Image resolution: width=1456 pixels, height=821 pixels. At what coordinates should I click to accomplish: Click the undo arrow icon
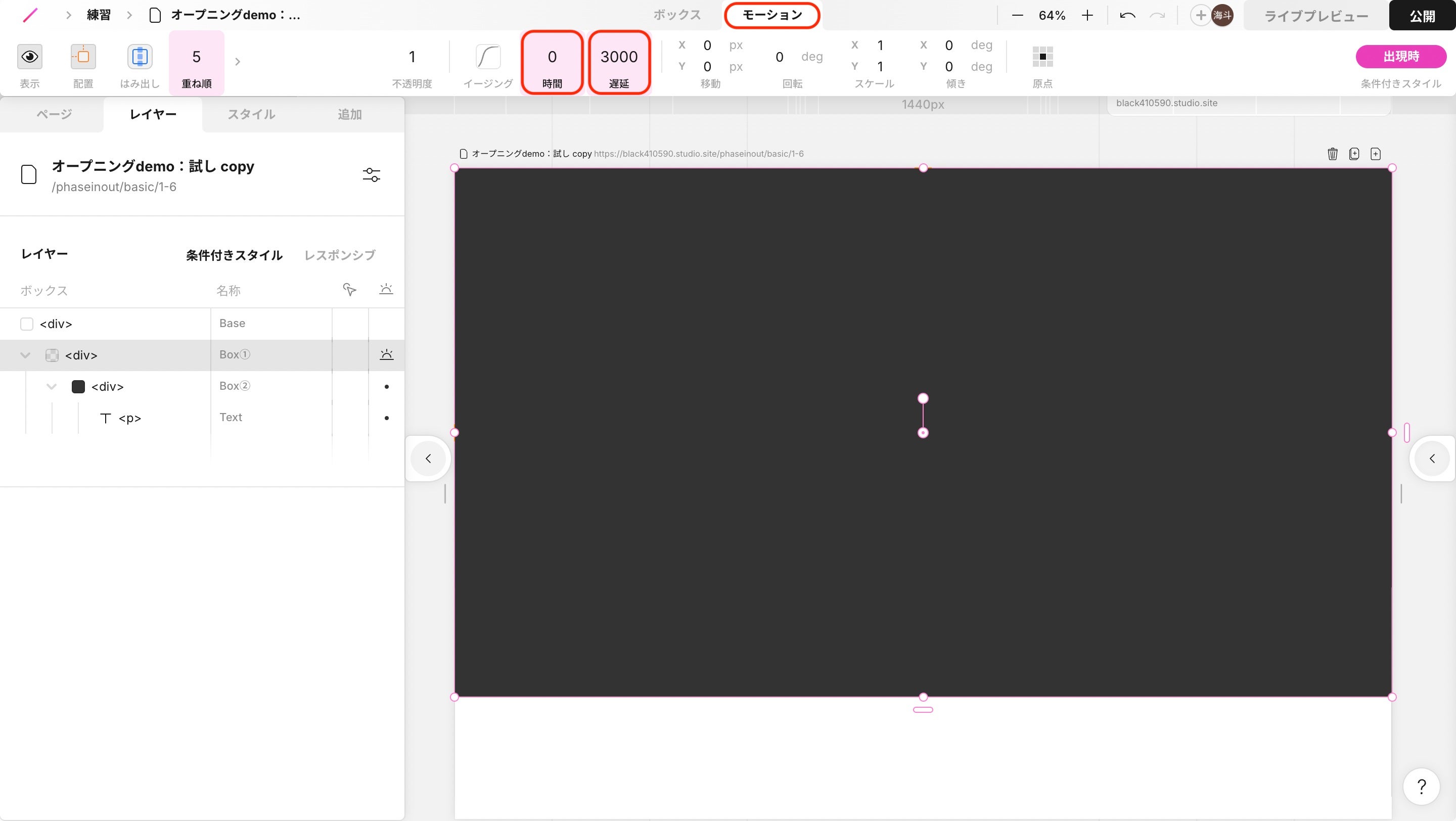(x=1127, y=16)
